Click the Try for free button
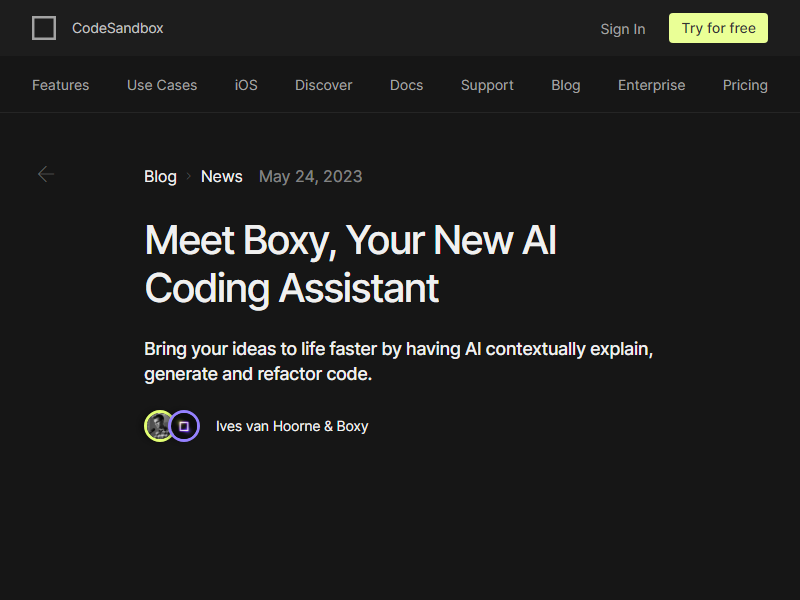 (x=718, y=28)
